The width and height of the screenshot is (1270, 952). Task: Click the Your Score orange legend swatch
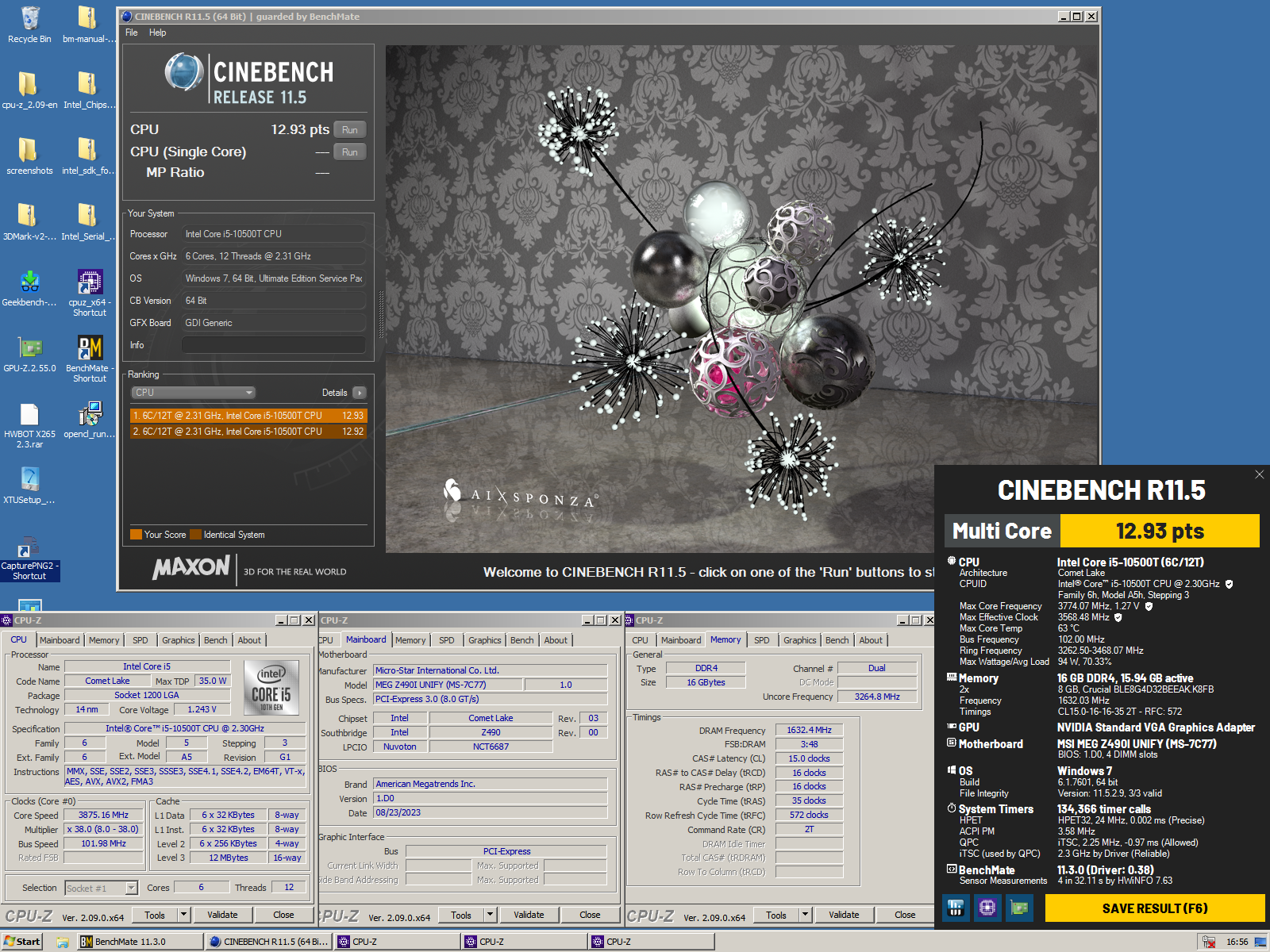136,534
